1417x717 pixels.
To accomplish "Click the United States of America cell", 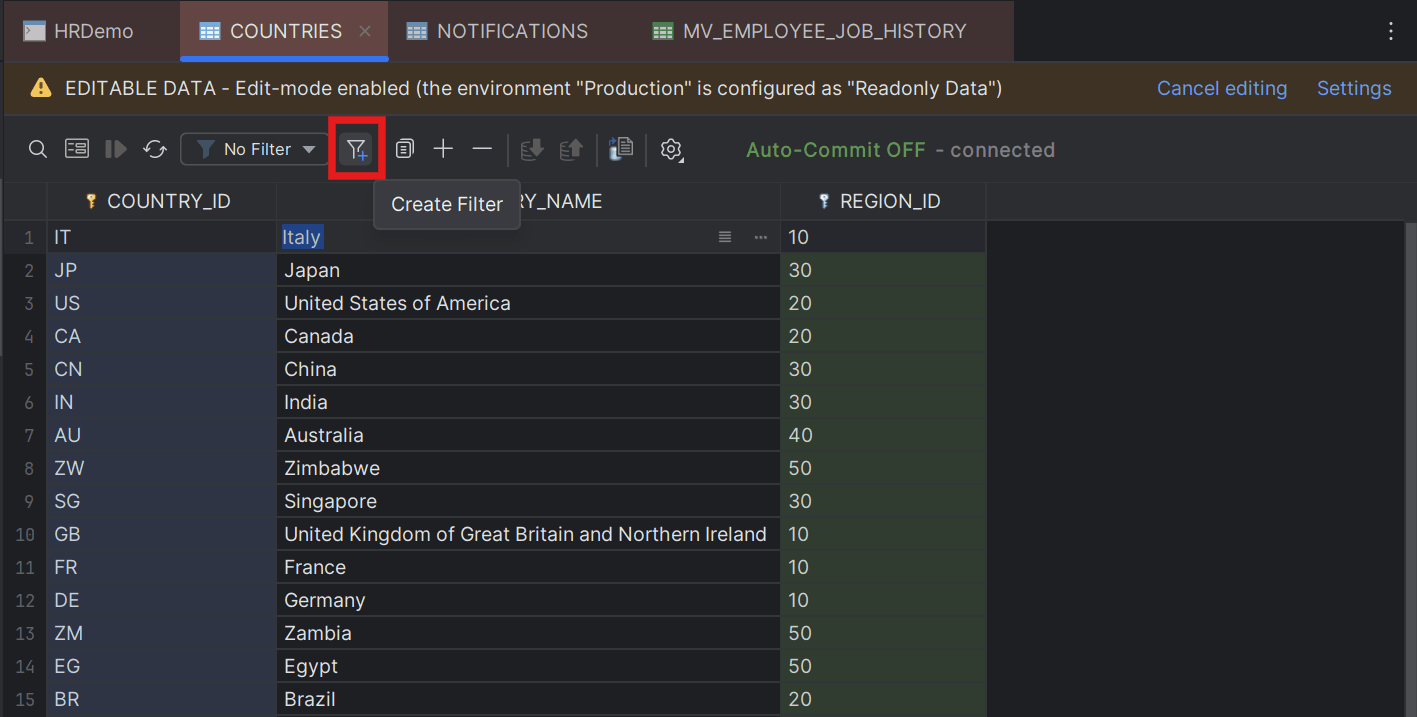I will 528,303.
